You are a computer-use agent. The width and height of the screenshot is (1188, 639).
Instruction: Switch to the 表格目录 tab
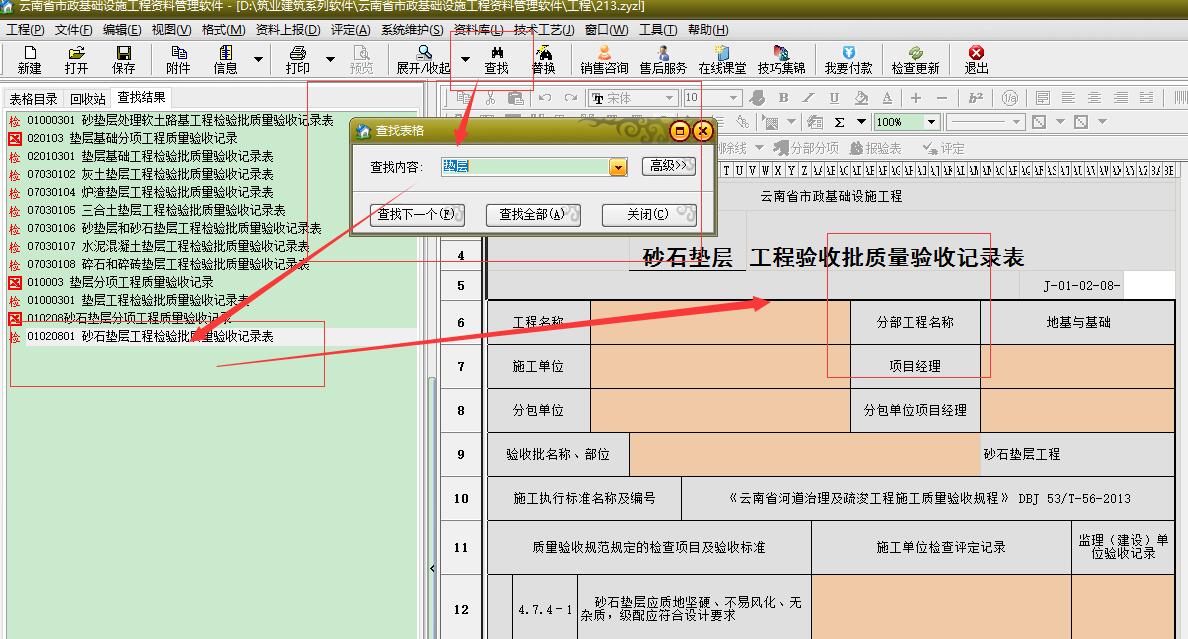tap(34, 99)
